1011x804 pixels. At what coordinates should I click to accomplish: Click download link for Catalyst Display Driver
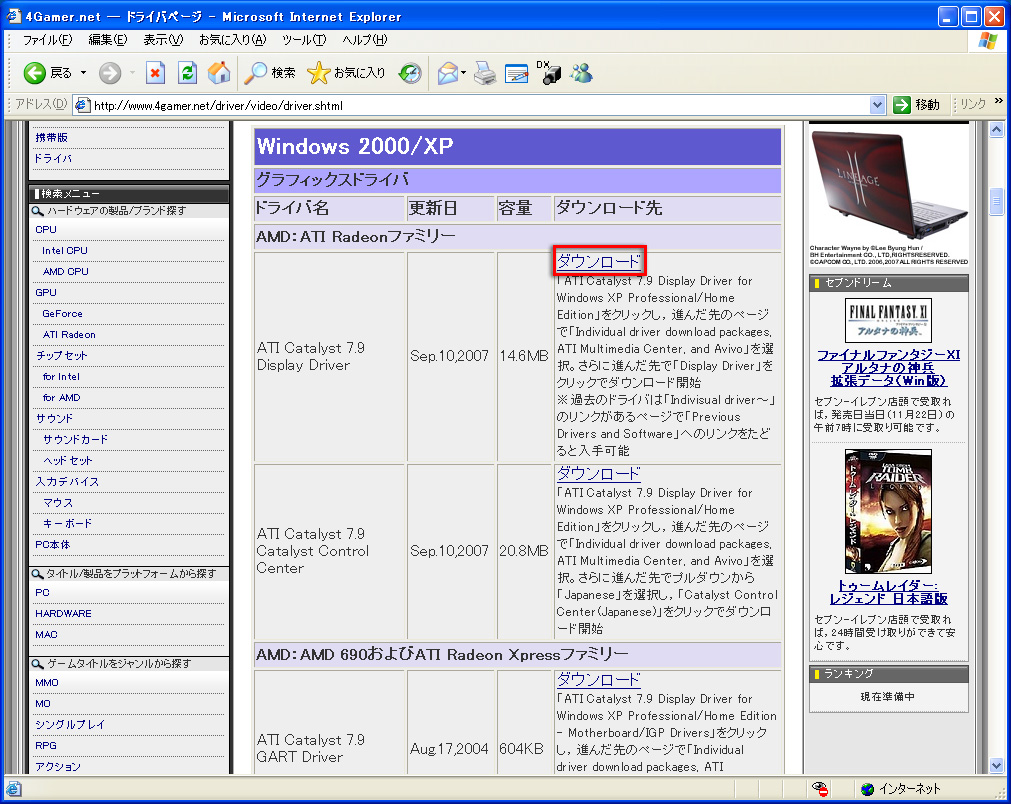tap(599, 261)
